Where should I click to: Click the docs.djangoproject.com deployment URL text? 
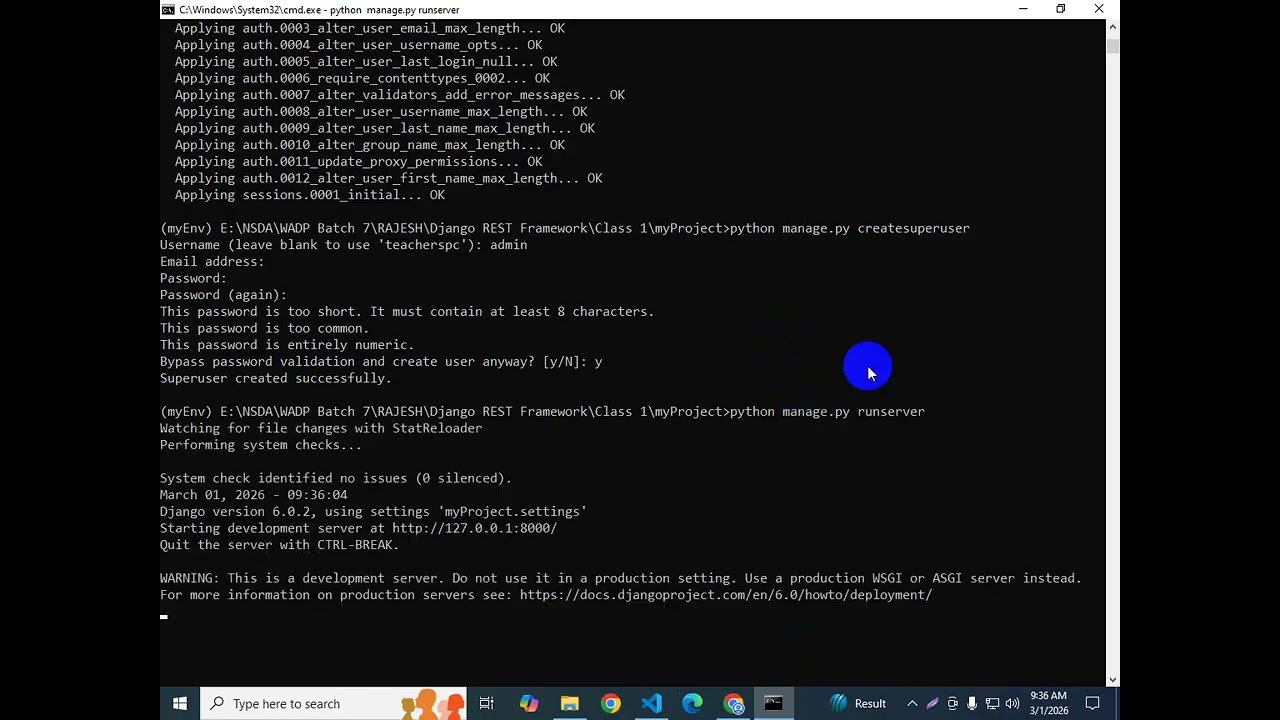(x=726, y=595)
